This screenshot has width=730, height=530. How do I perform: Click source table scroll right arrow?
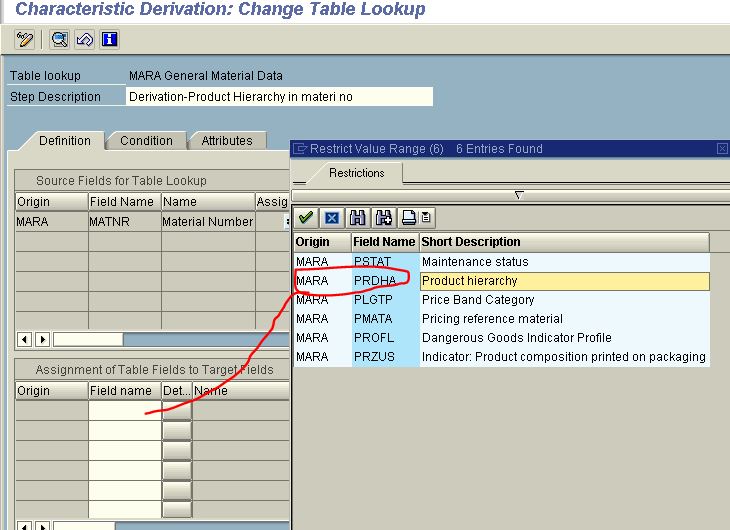click(42, 339)
